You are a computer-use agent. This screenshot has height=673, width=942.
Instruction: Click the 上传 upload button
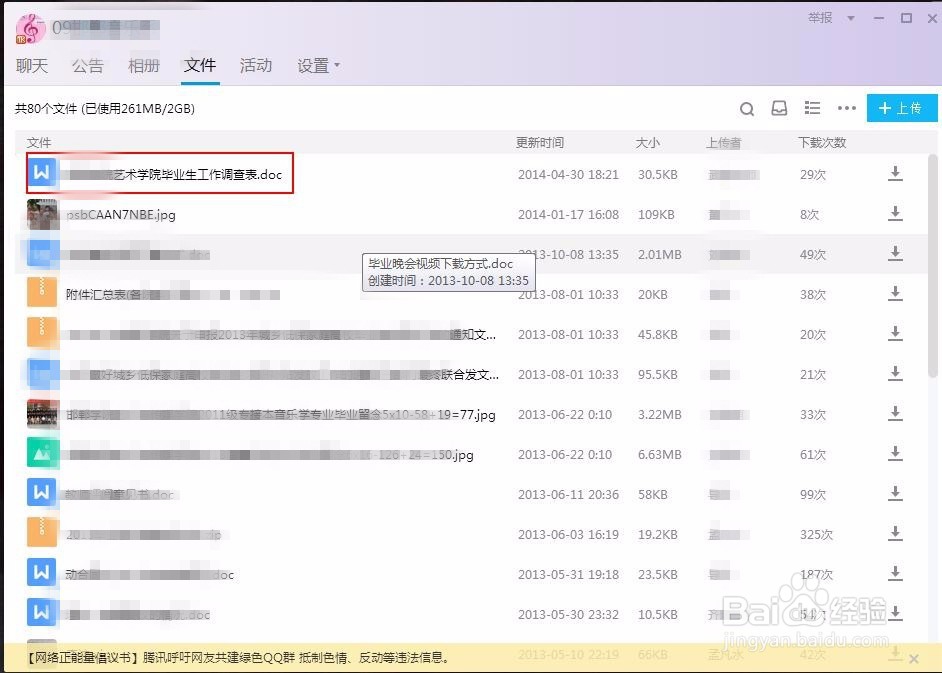tap(901, 108)
